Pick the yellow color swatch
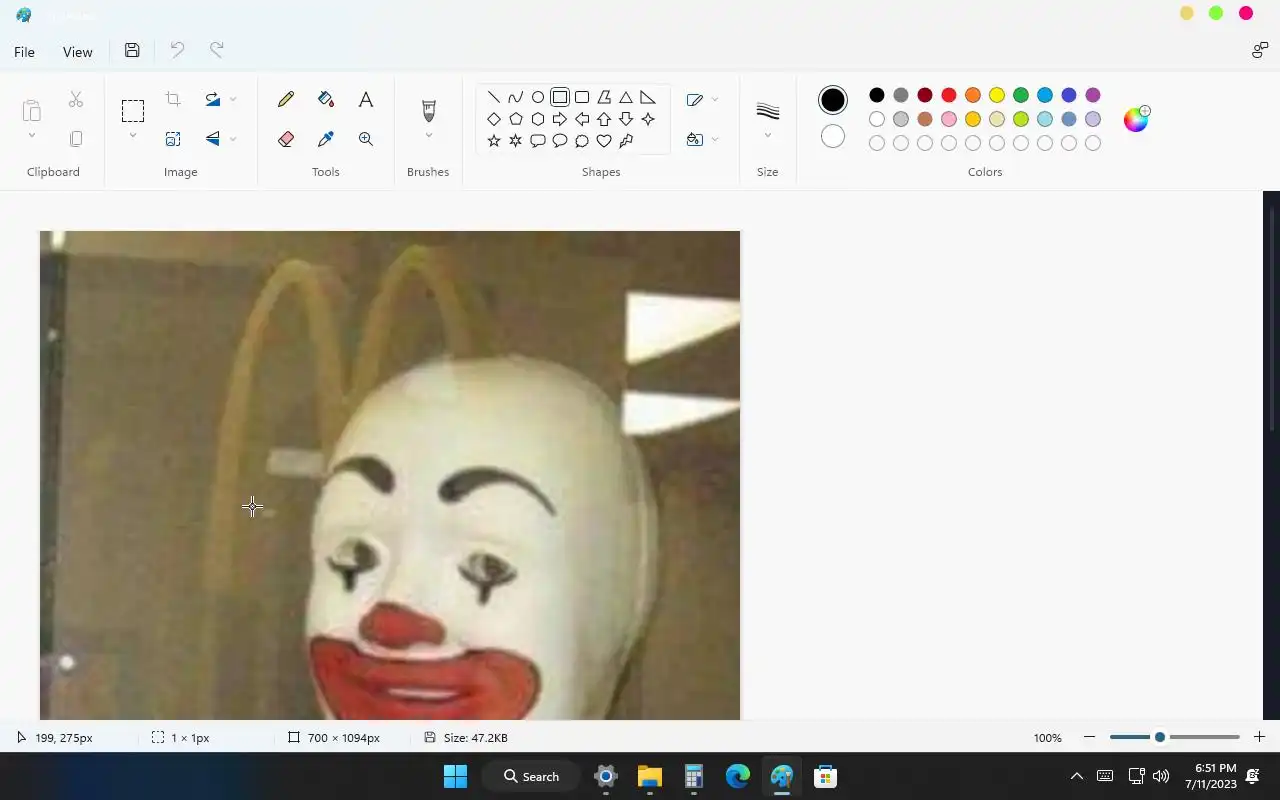Image resolution: width=1280 pixels, height=800 pixels. click(997, 95)
